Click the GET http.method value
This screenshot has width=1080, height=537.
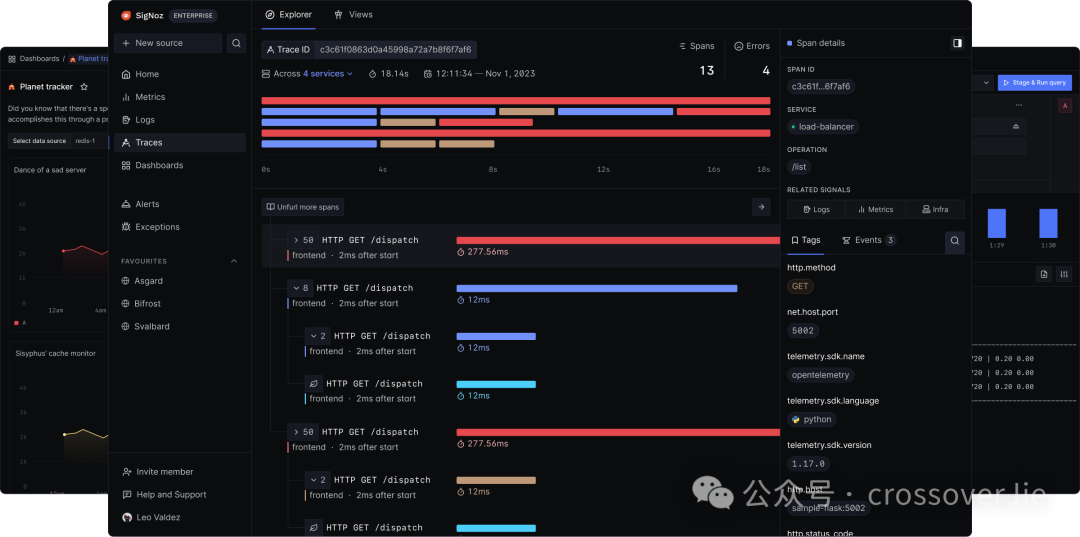(800, 286)
